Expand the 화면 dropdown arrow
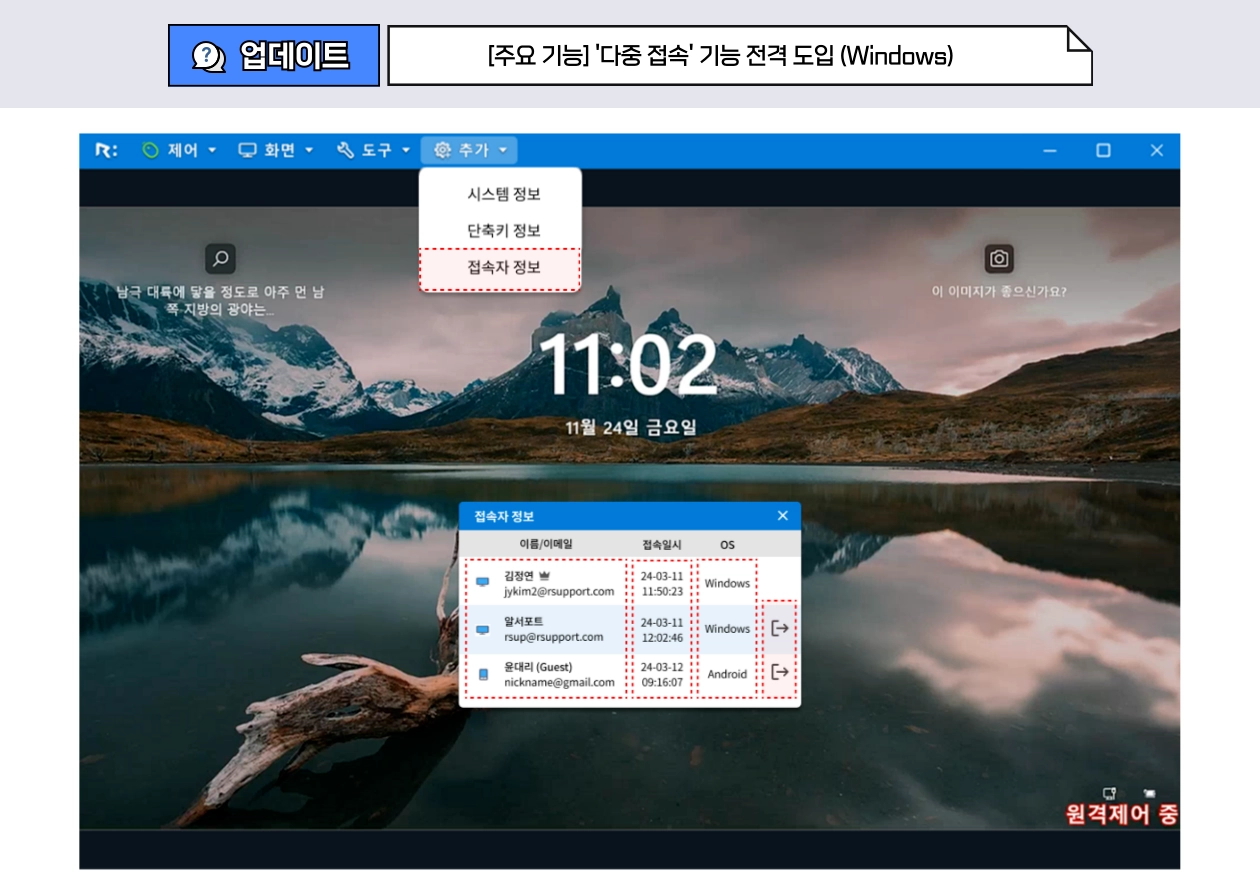 coord(309,151)
